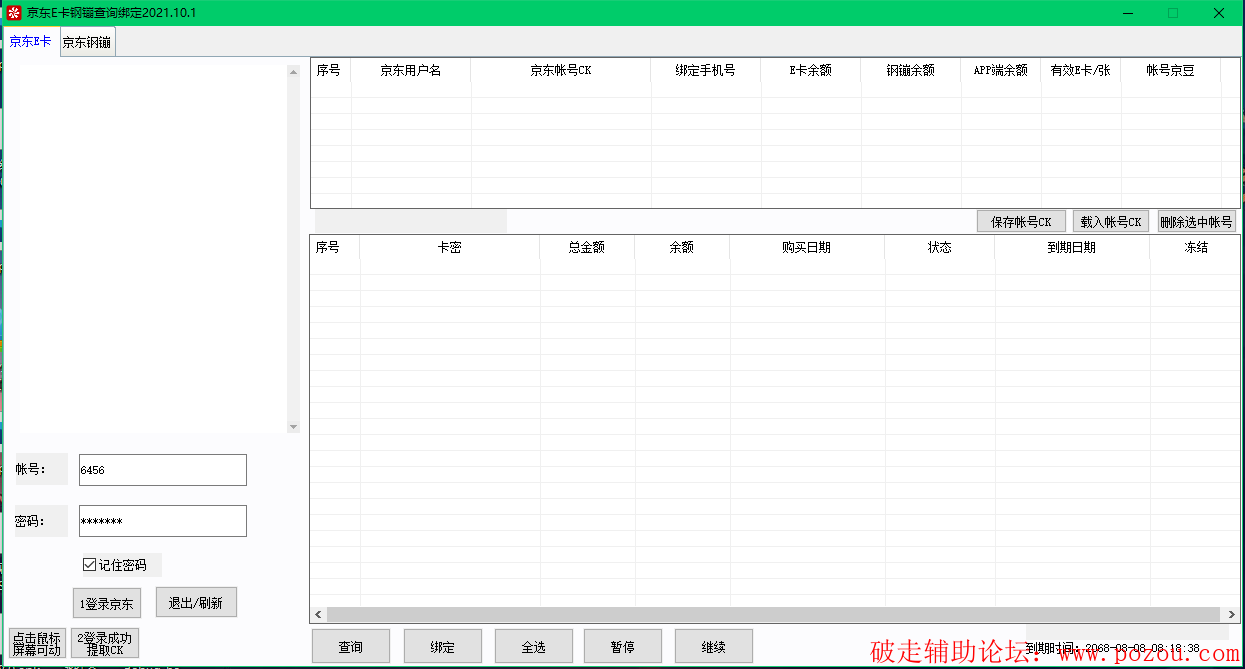This screenshot has height=669, width=1245.
Task: Click the 购买日期 column header
Action: tap(807, 247)
